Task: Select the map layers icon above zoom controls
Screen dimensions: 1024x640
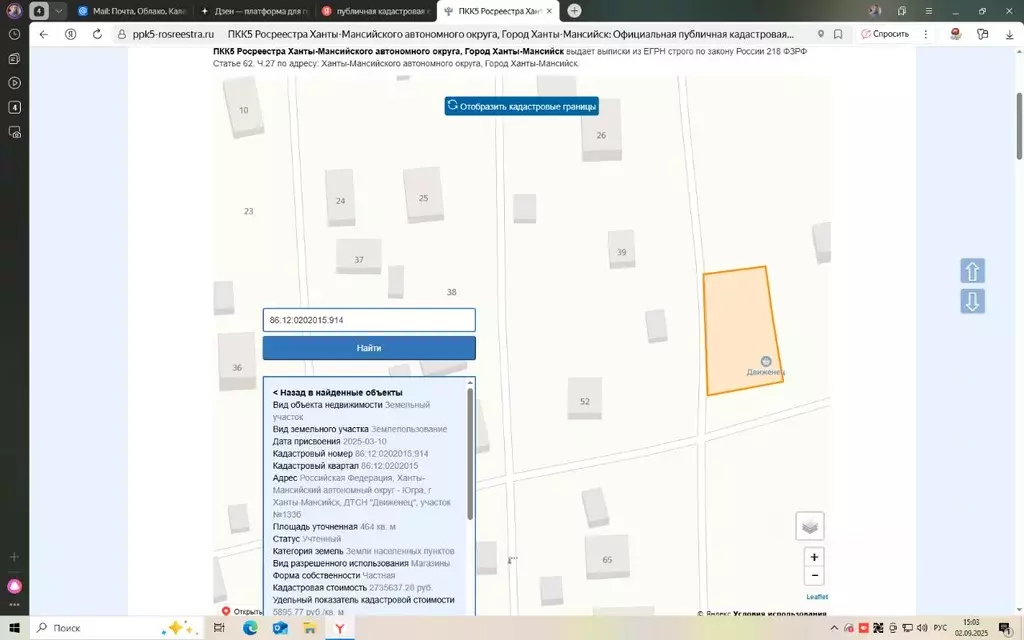Action: click(x=810, y=525)
